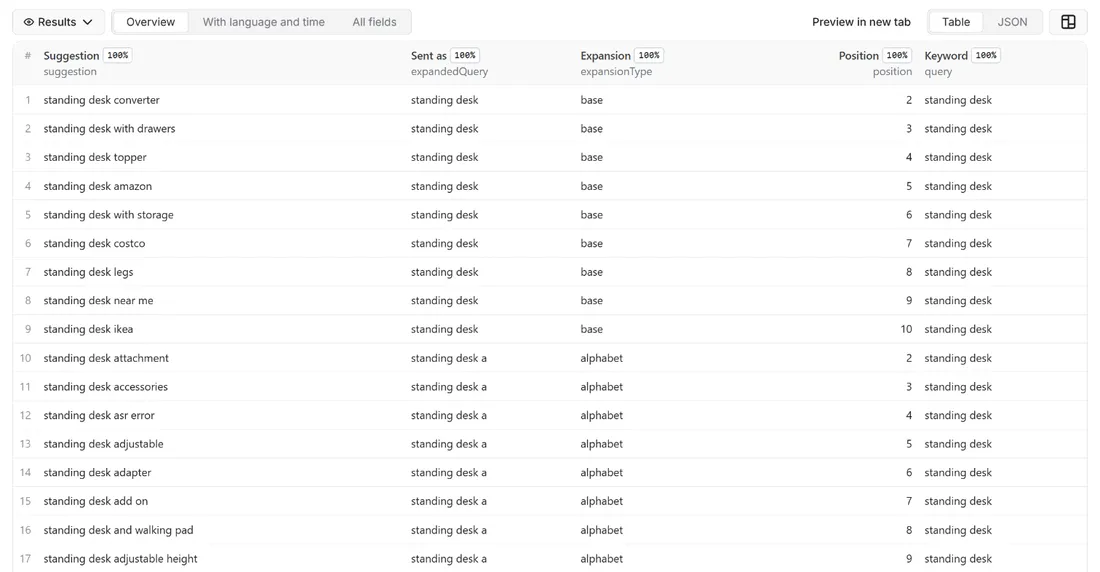Select 'standing desk topper' suggestion

95,157
